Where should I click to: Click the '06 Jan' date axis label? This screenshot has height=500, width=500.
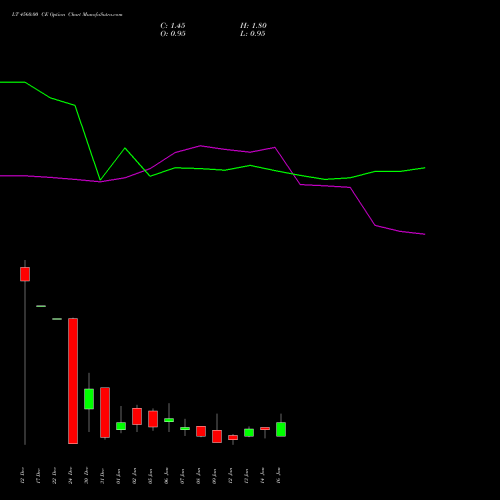tap(166, 476)
